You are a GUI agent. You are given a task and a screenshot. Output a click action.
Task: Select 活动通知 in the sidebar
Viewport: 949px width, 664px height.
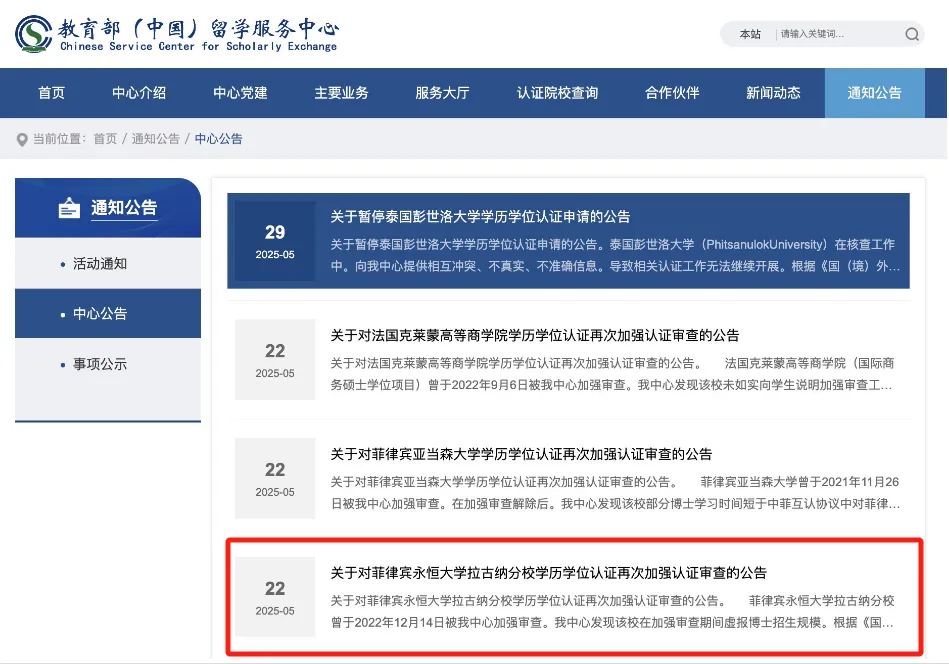tap(100, 264)
